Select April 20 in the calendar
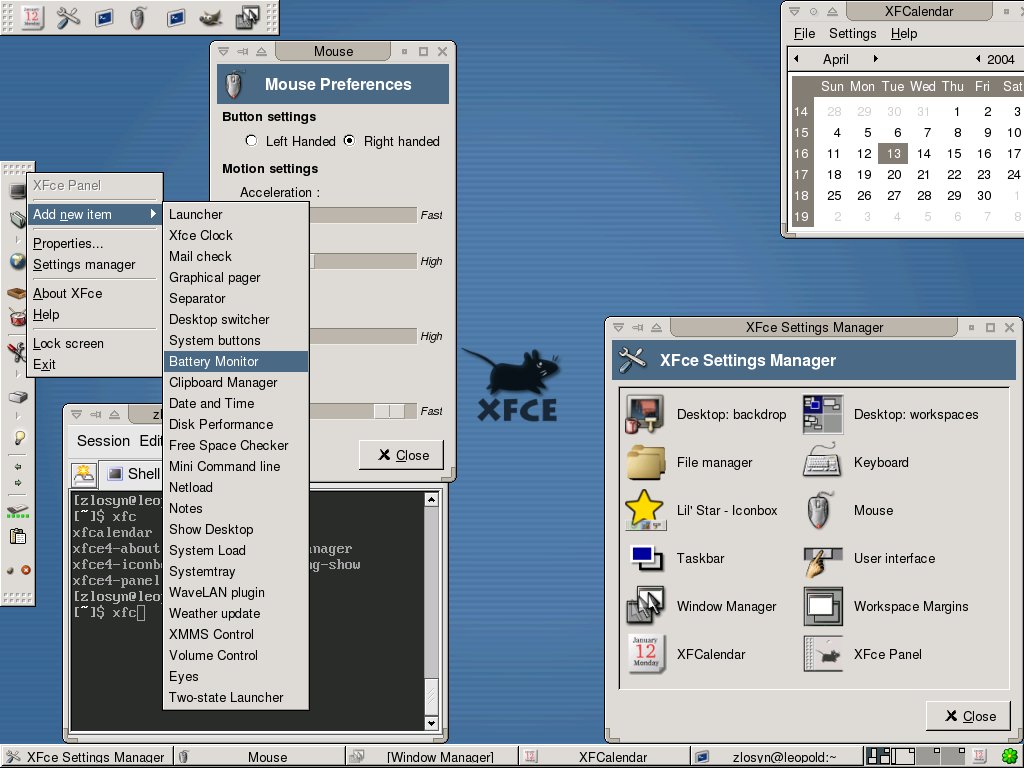This screenshot has width=1024, height=768. click(x=894, y=174)
